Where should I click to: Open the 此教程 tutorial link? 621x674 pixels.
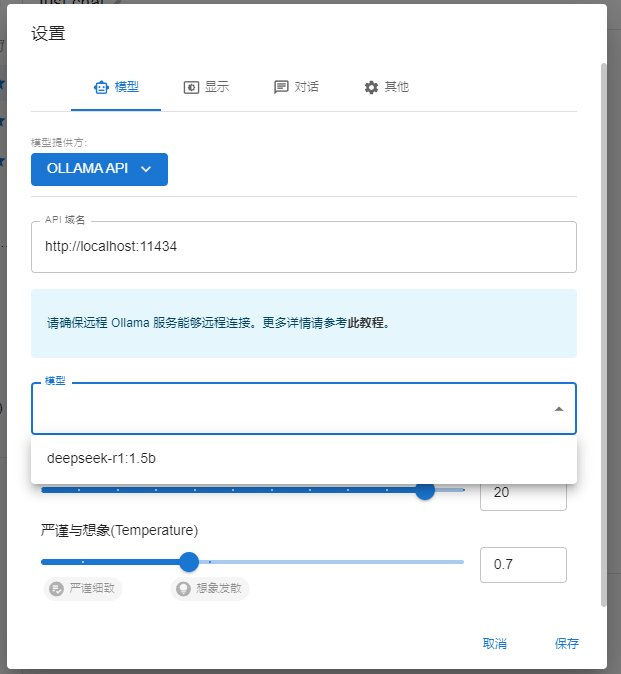pos(365,323)
